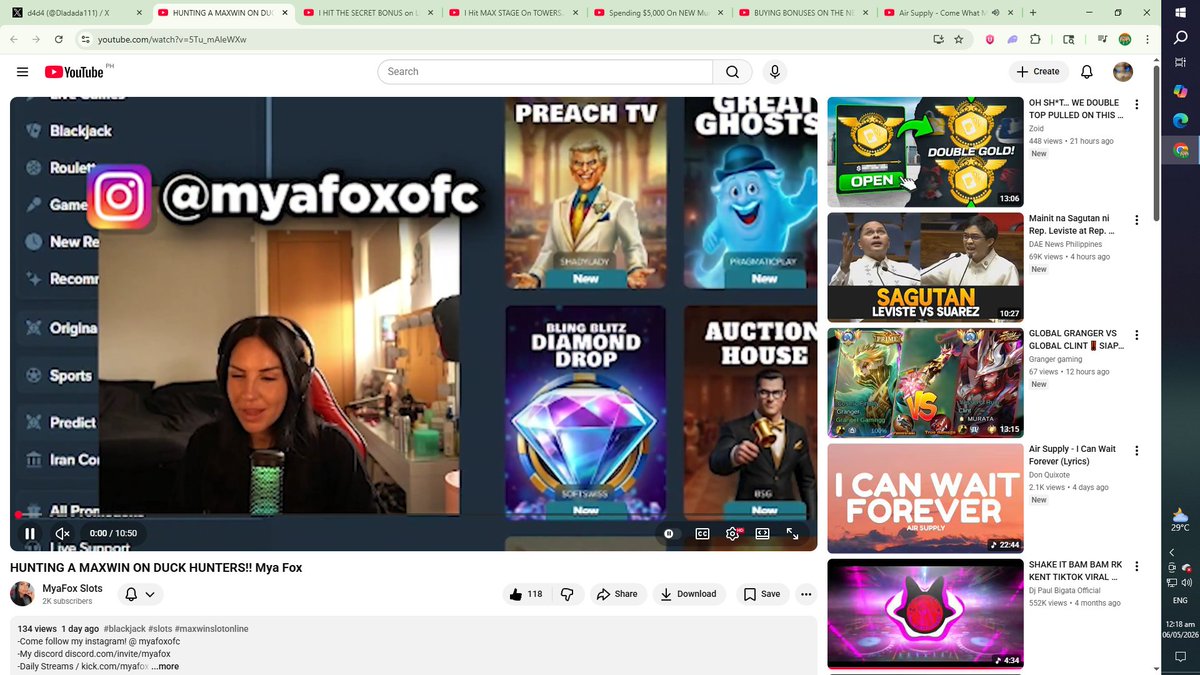Reload the page
This screenshot has height=675, width=1200.
(x=60, y=39)
